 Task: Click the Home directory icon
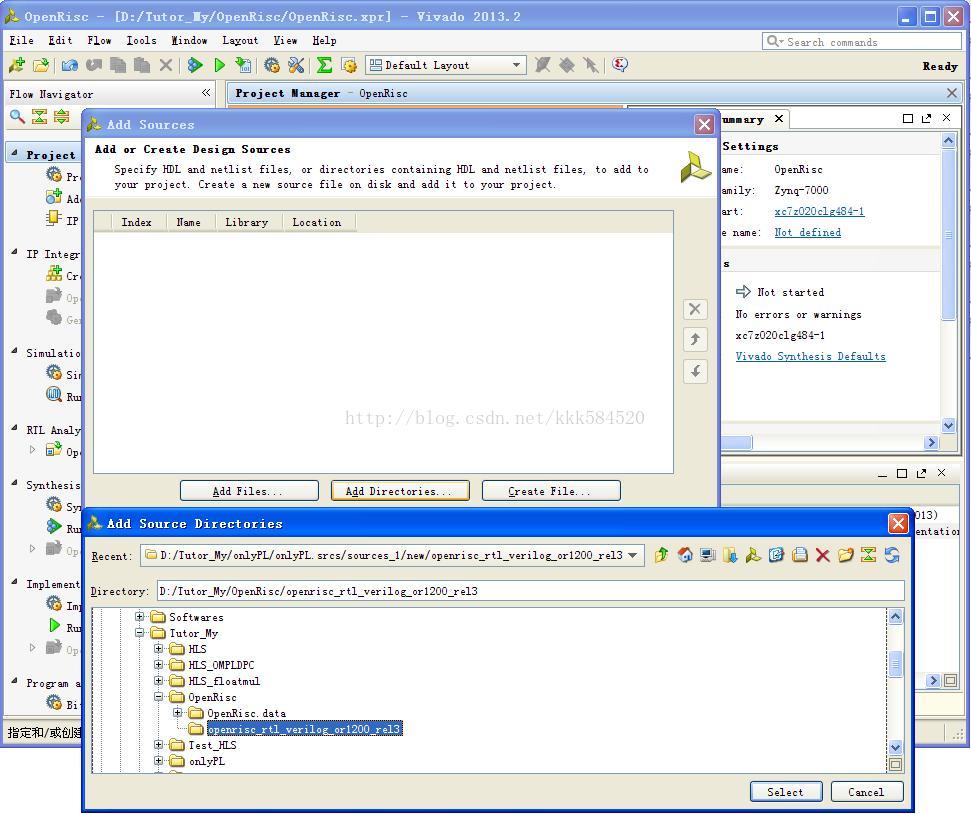point(685,555)
